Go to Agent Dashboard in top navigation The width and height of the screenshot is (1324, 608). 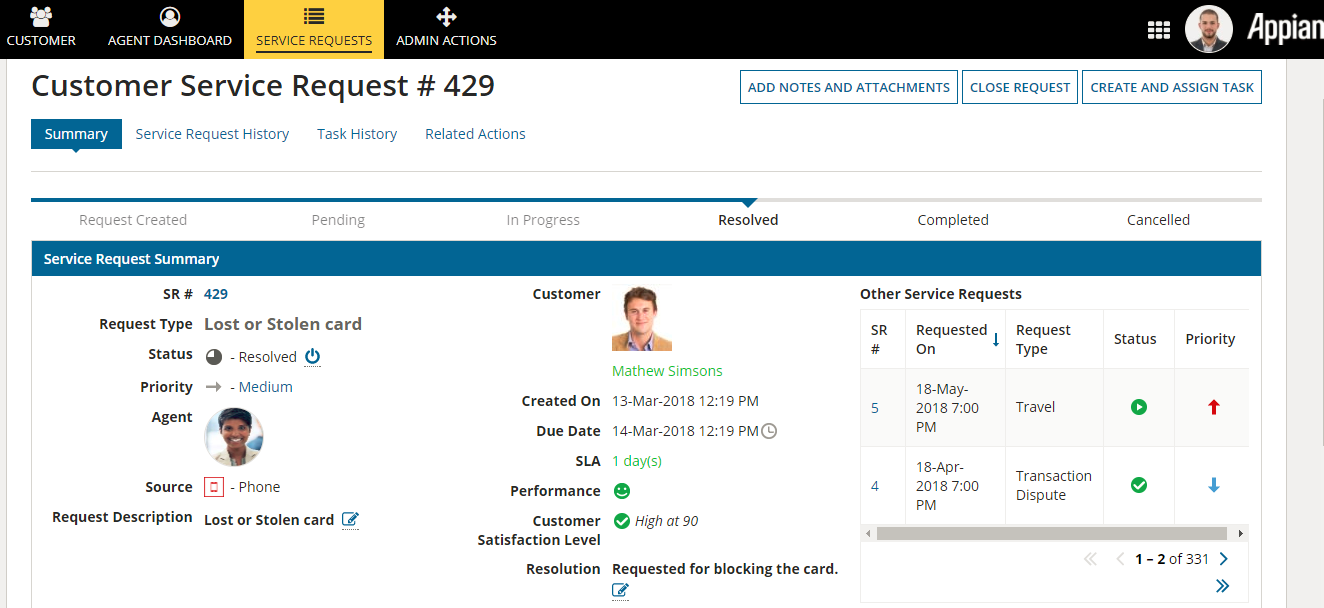point(170,29)
